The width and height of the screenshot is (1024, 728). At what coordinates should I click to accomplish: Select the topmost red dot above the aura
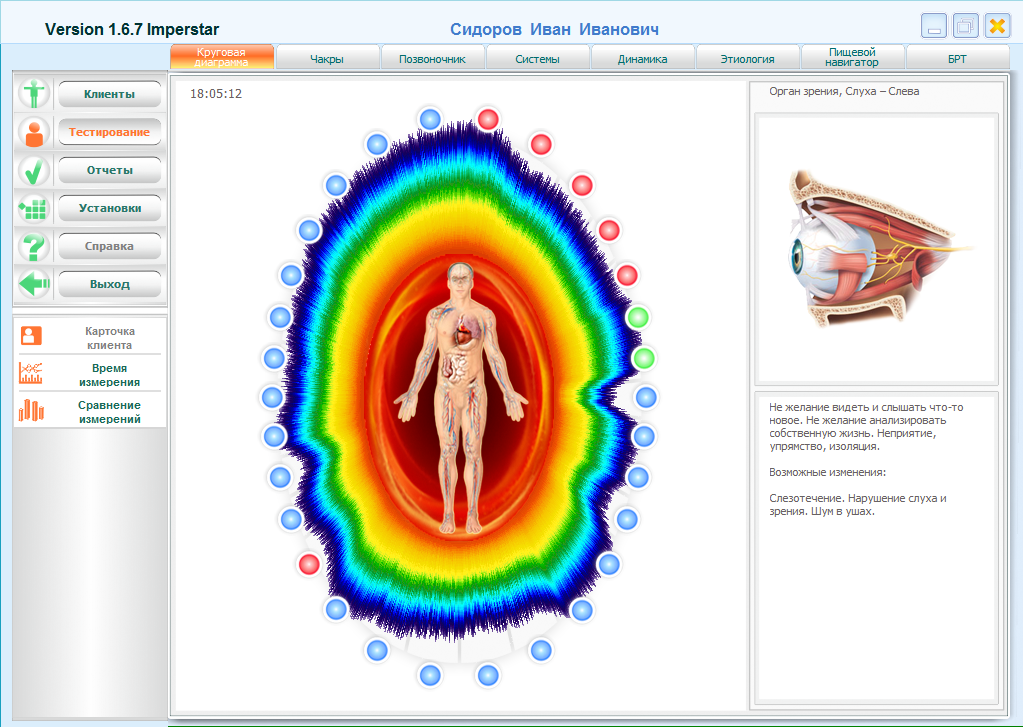[x=488, y=119]
